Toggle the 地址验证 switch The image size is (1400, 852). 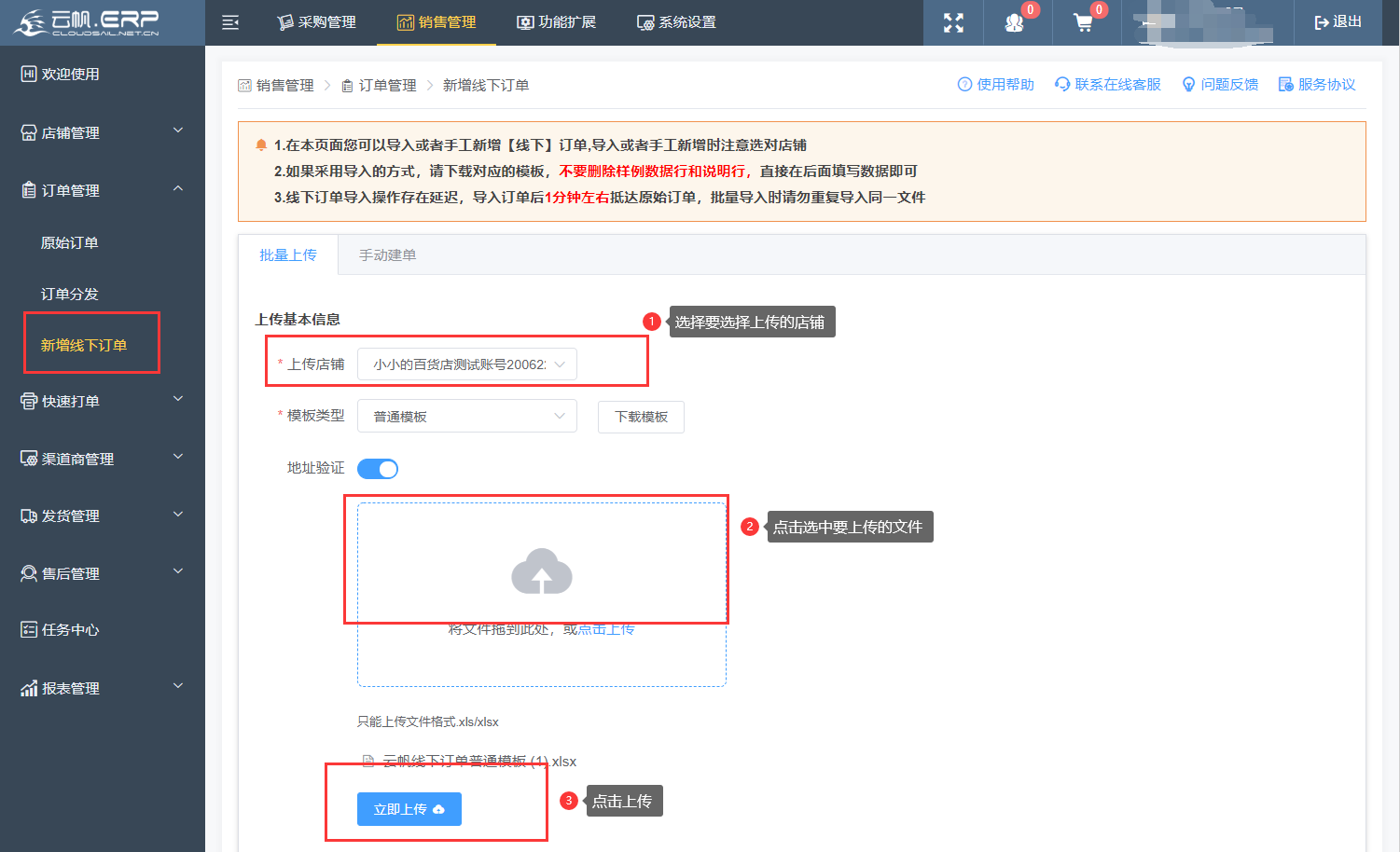378,469
